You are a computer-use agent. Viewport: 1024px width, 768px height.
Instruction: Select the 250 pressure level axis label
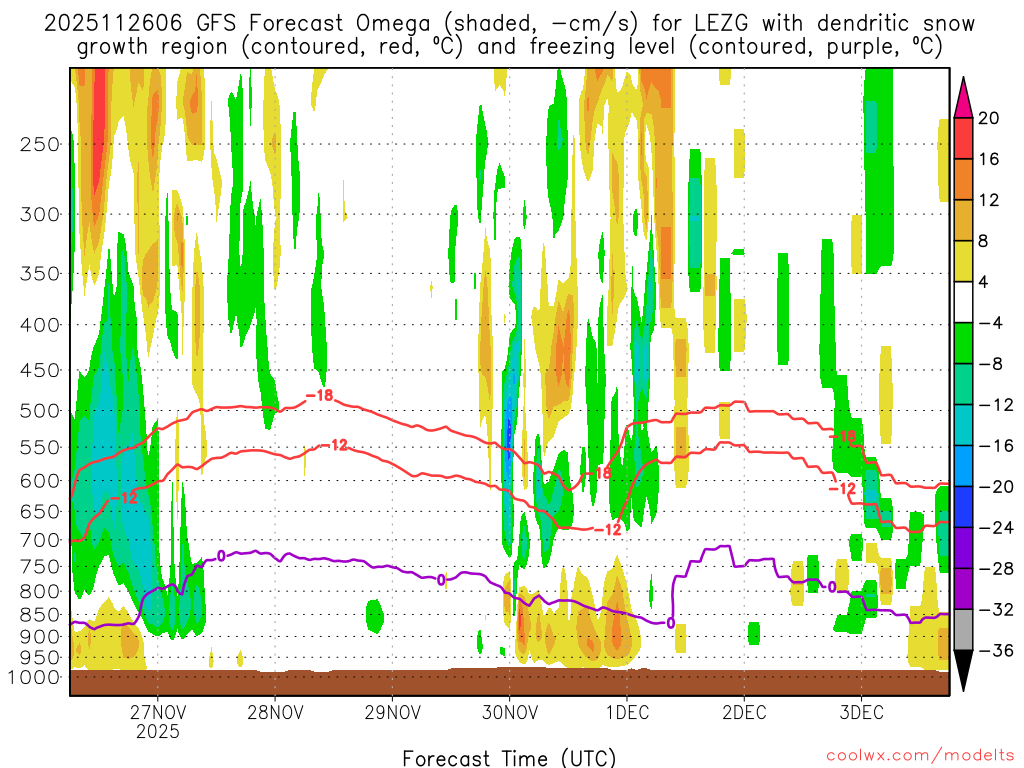pos(40,144)
